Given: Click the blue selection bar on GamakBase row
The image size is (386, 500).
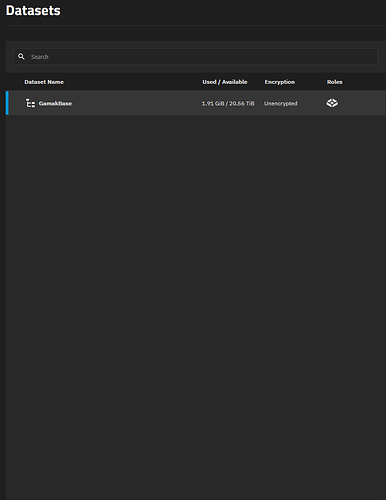Looking at the screenshot, I should coord(7,103).
